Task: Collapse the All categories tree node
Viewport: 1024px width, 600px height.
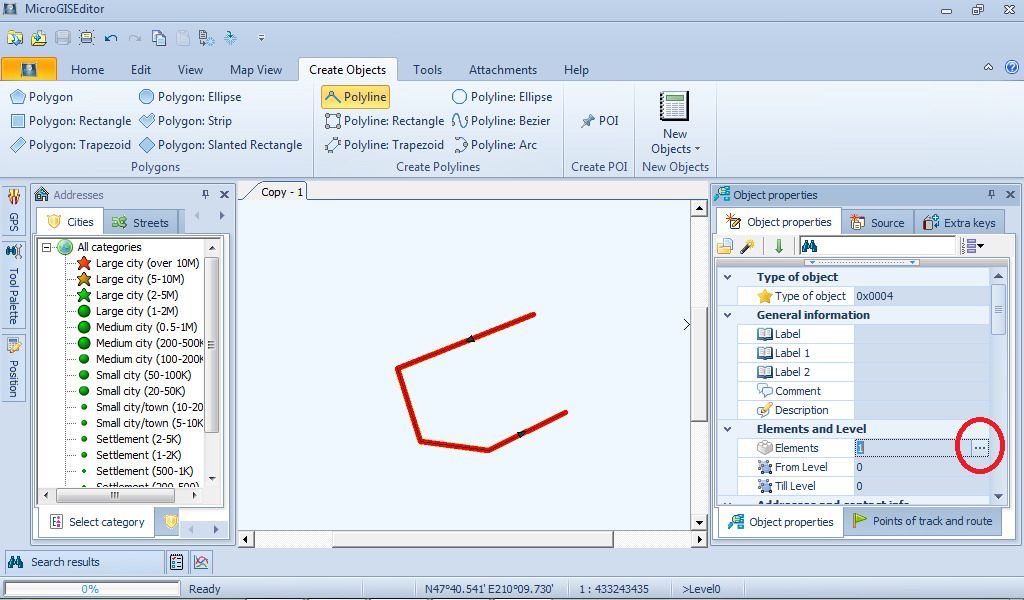Action: (x=47, y=247)
